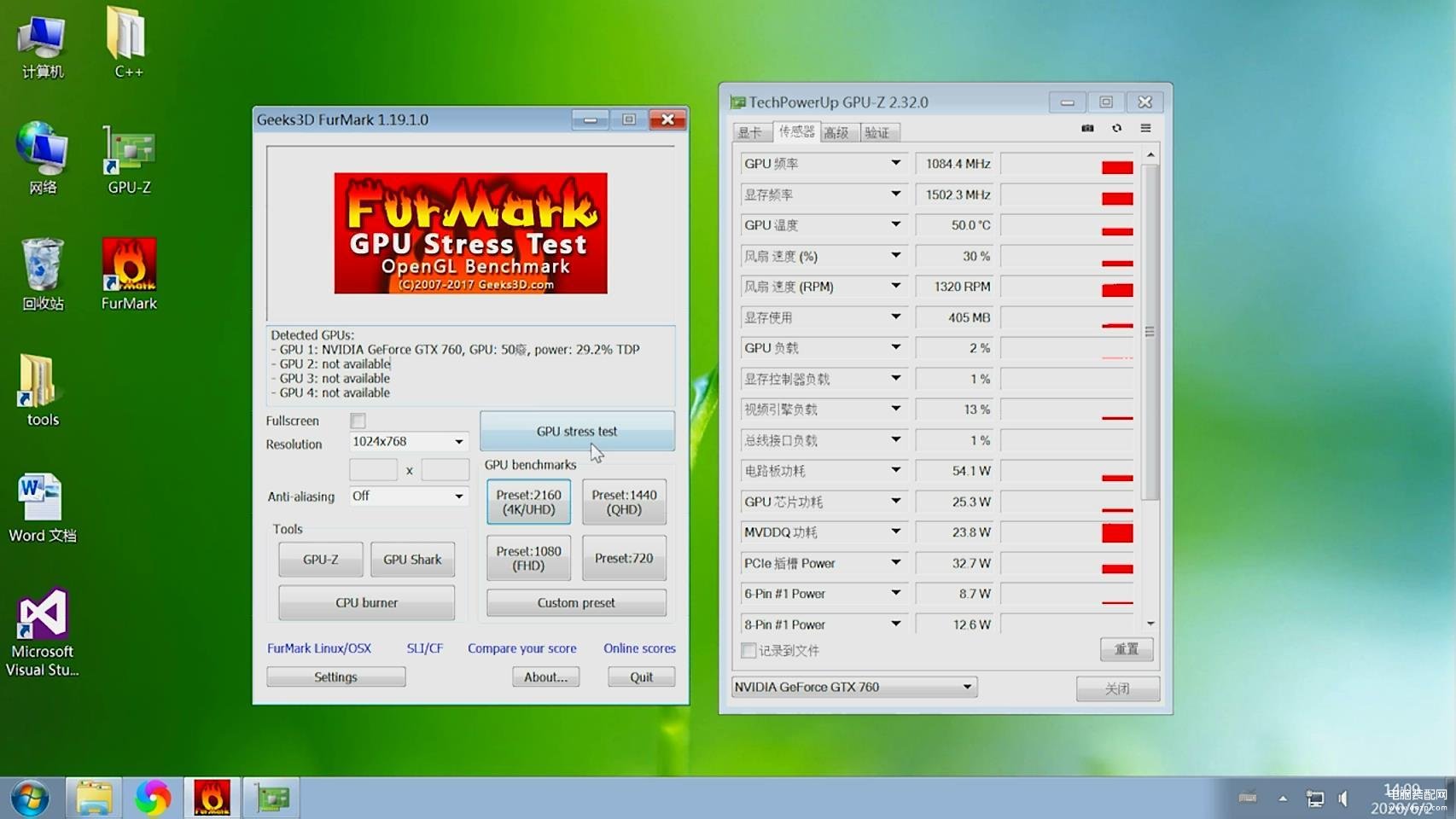1456x819 pixels.
Task: Open the SLI/CF link
Action: pos(424,648)
